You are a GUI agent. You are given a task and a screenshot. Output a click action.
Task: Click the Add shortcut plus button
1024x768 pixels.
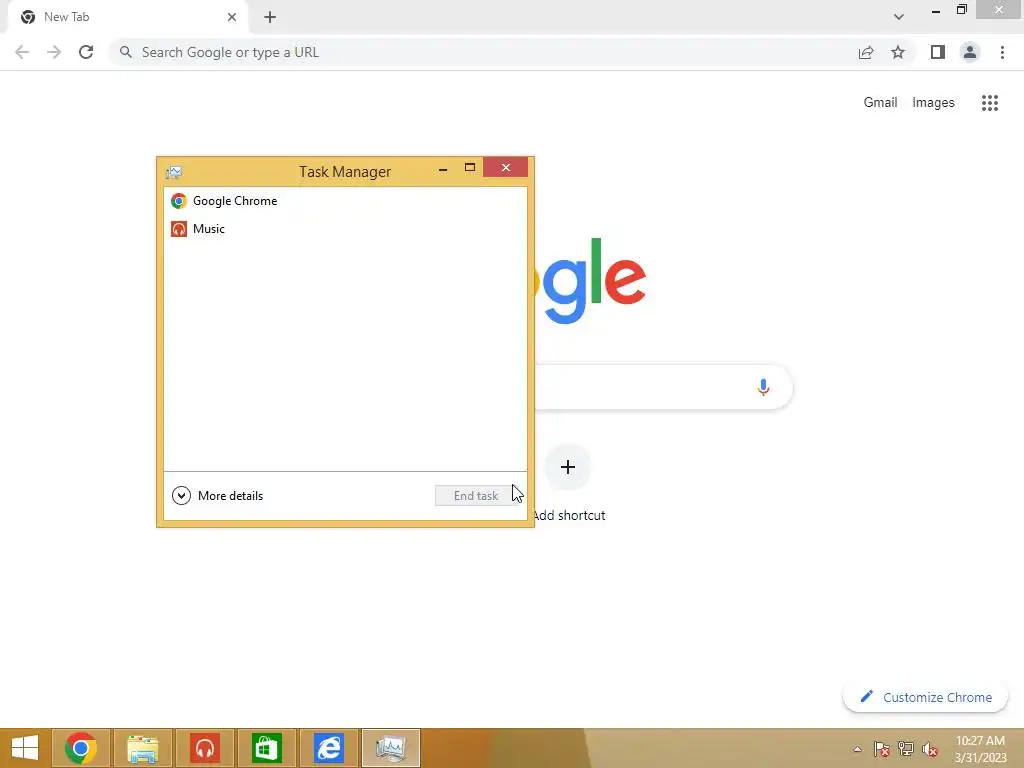(x=568, y=467)
